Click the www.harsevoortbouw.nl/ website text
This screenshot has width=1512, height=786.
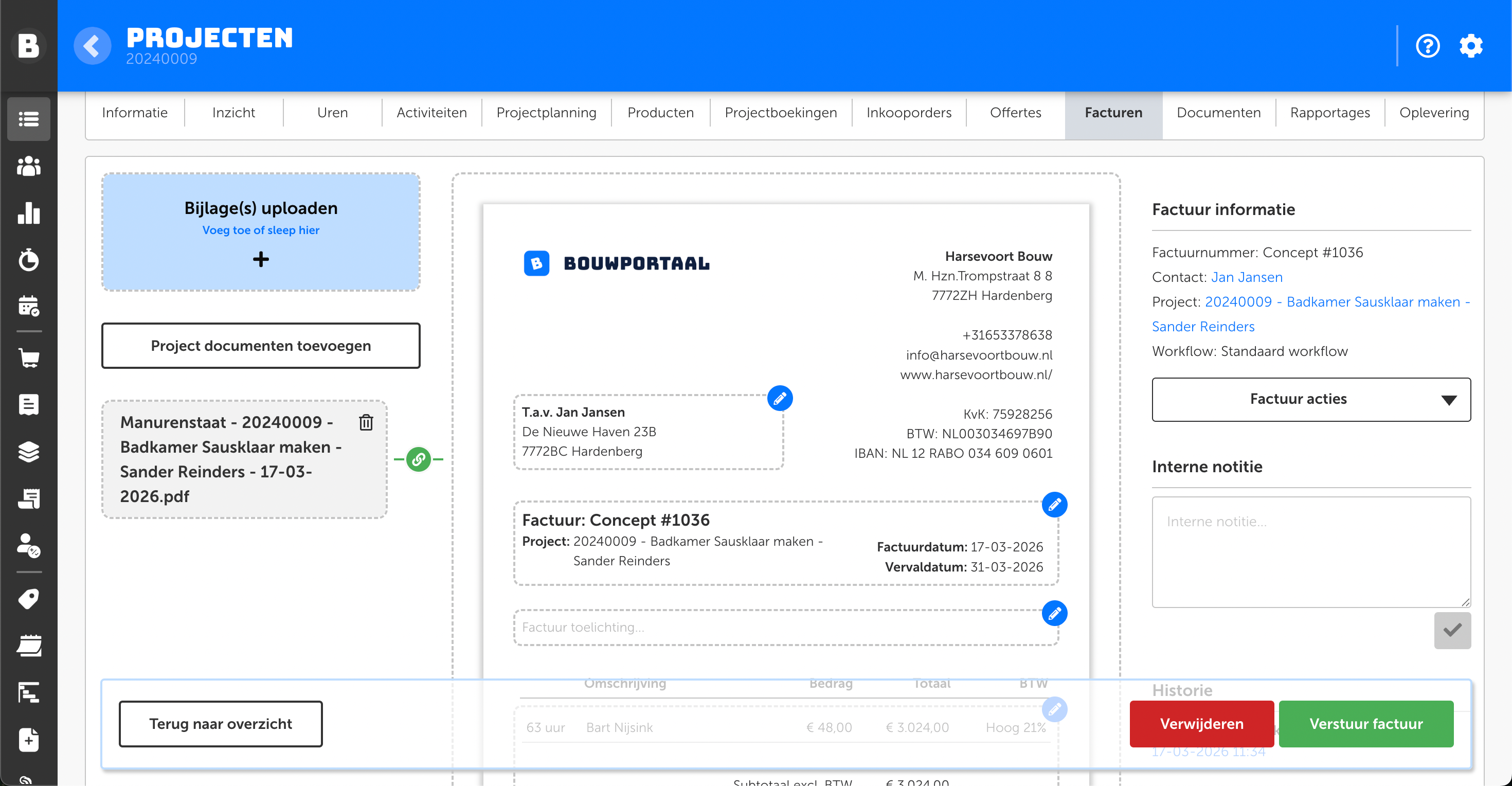[976, 374]
